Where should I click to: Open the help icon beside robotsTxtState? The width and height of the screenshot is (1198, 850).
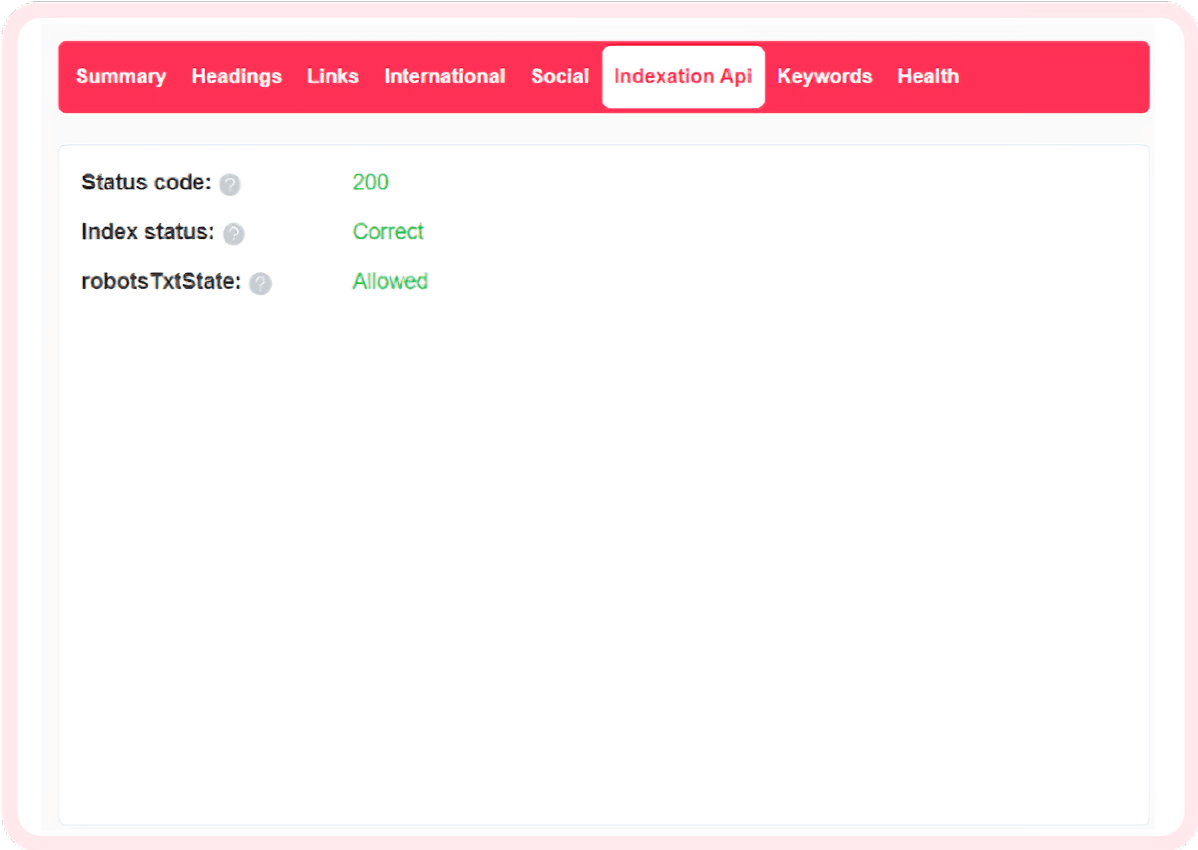(261, 284)
